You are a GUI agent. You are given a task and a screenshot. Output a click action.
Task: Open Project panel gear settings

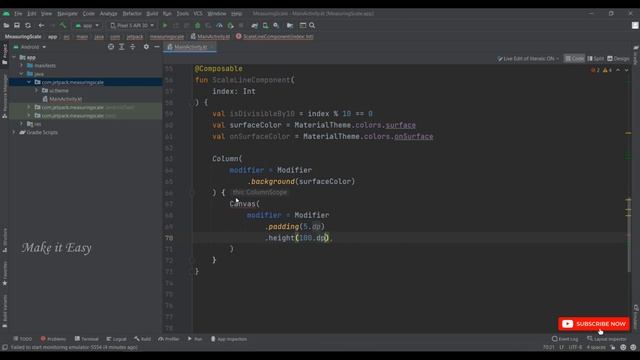pos(146,47)
